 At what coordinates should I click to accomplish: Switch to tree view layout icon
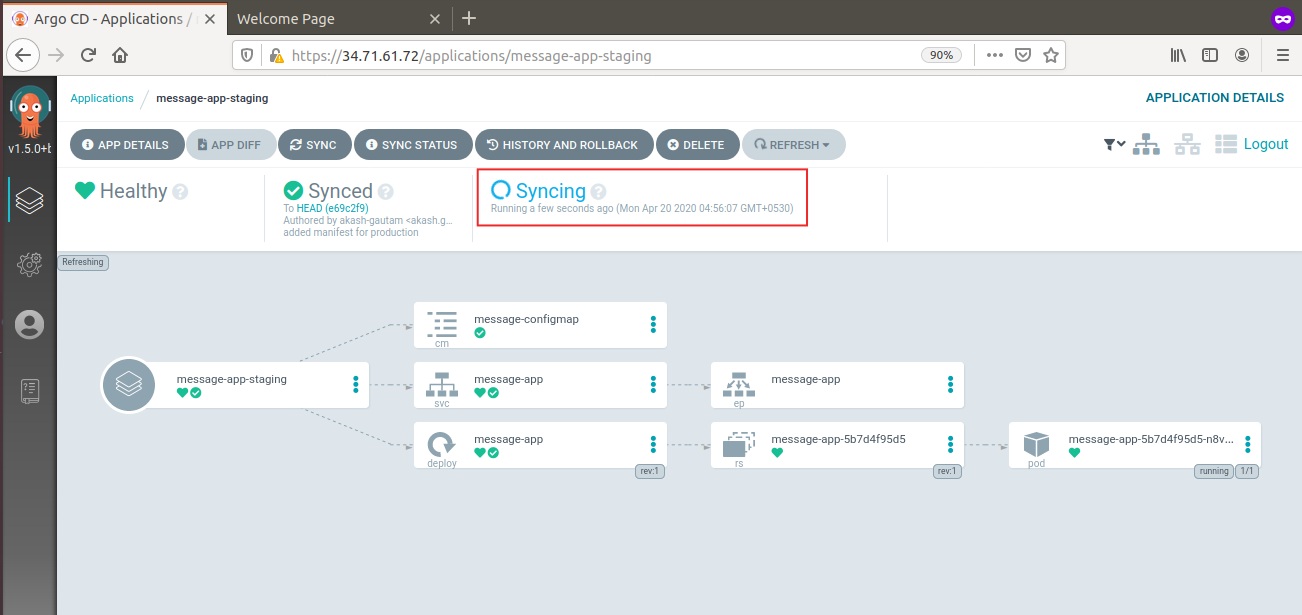(1147, 144)
